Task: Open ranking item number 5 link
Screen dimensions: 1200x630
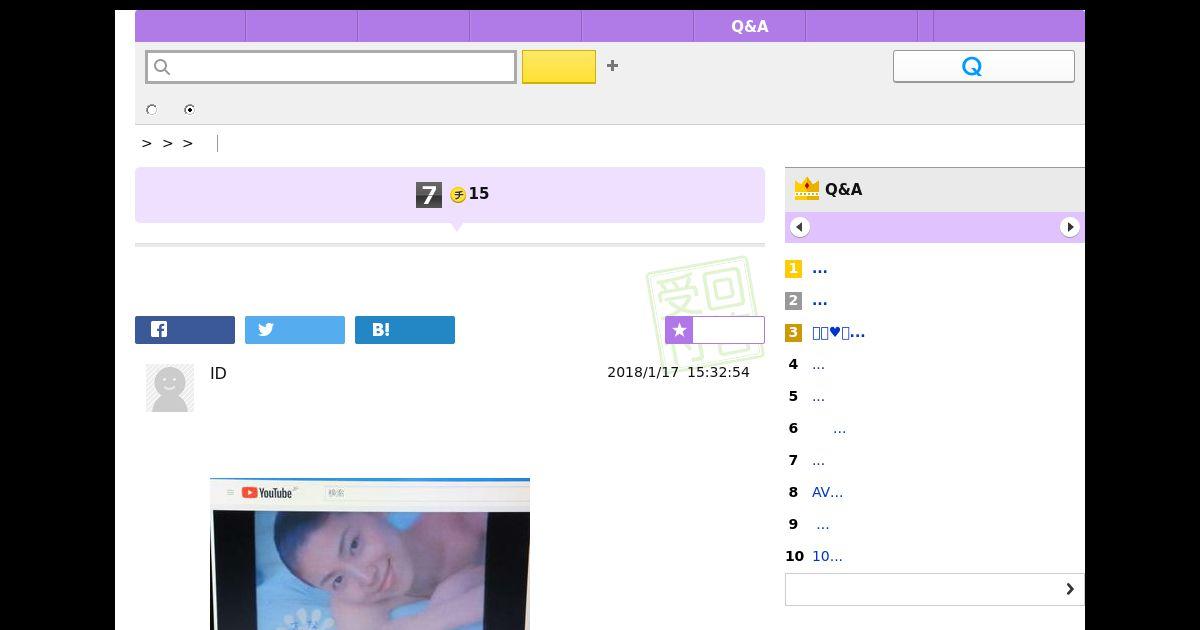Action: 818,397
